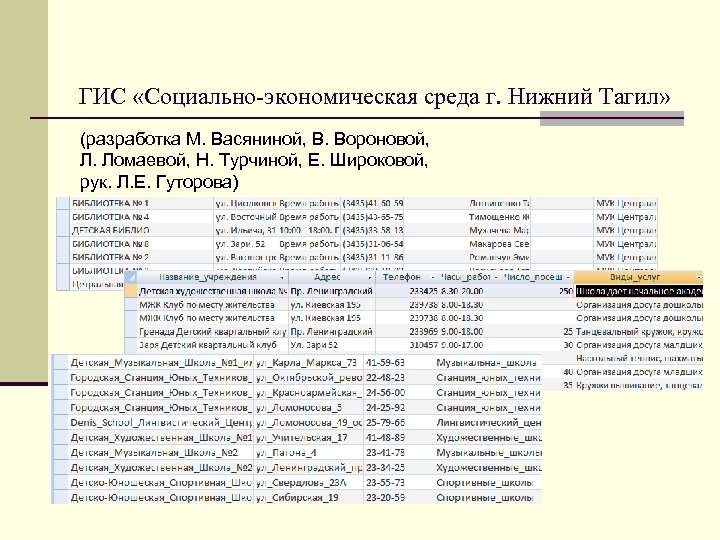This screenshot has height=540, width=720.
Task: Click the cell Детская_Художественная_Школа_№2
Action: pyautogui.click(x=161, y=468)
